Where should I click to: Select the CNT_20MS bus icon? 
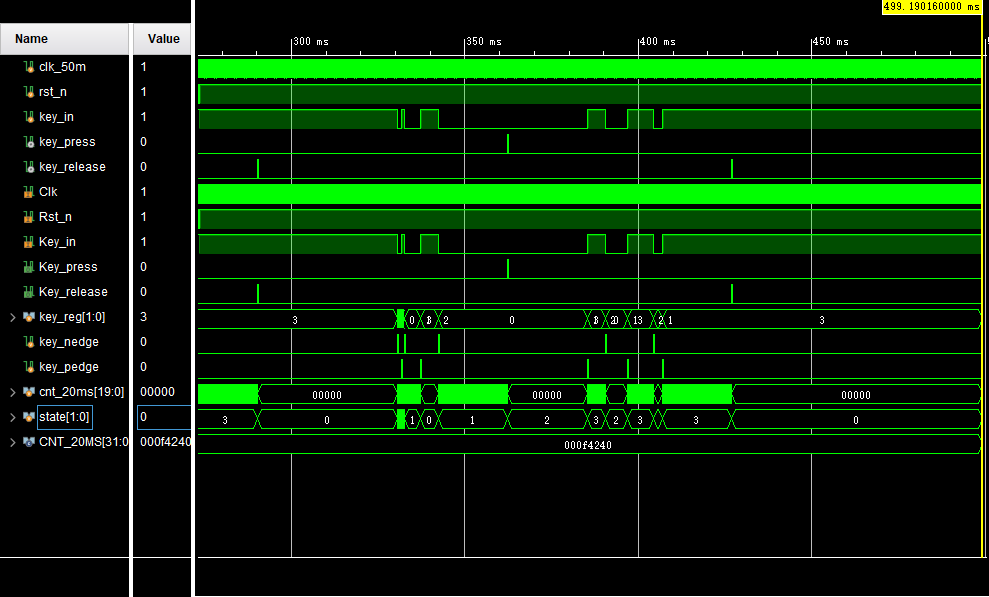click(x=28, y=442)
